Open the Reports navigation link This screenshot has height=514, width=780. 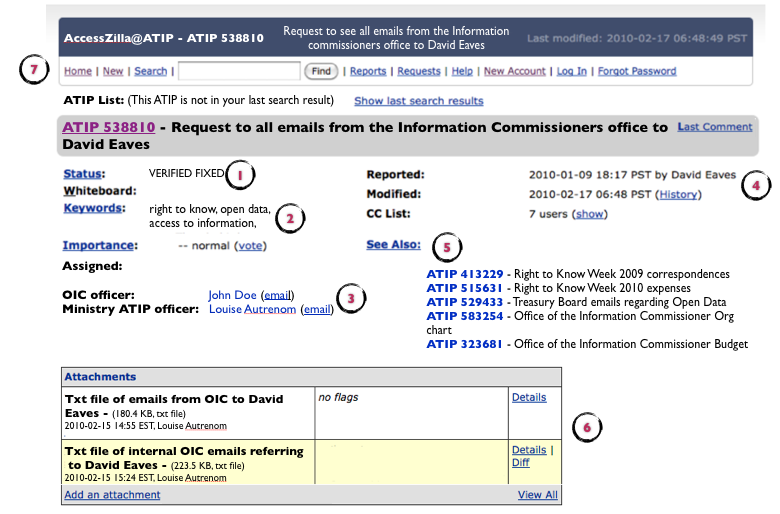click(368, 71)
